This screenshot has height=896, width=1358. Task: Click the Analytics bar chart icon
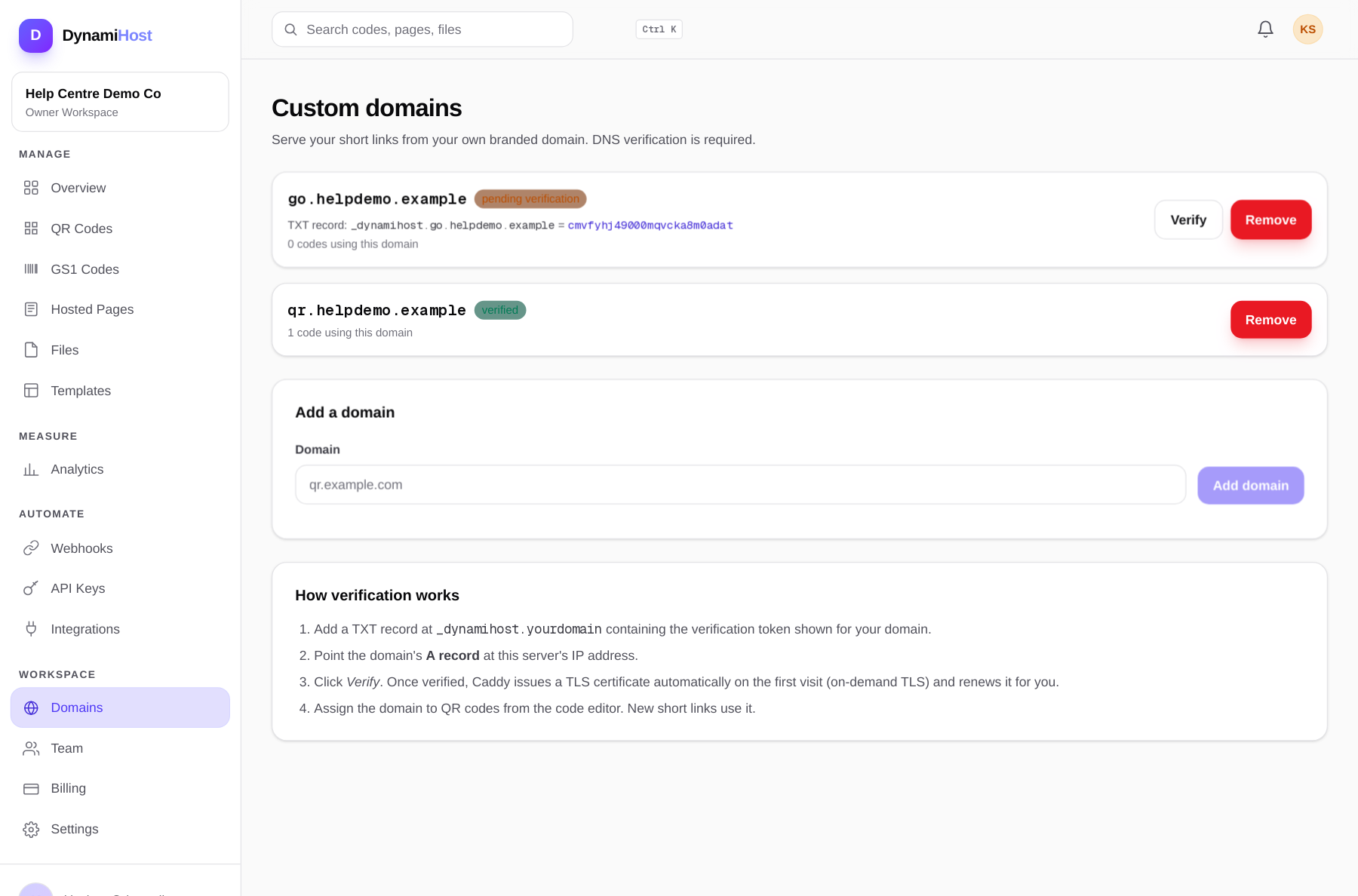[x=31, y=469]
